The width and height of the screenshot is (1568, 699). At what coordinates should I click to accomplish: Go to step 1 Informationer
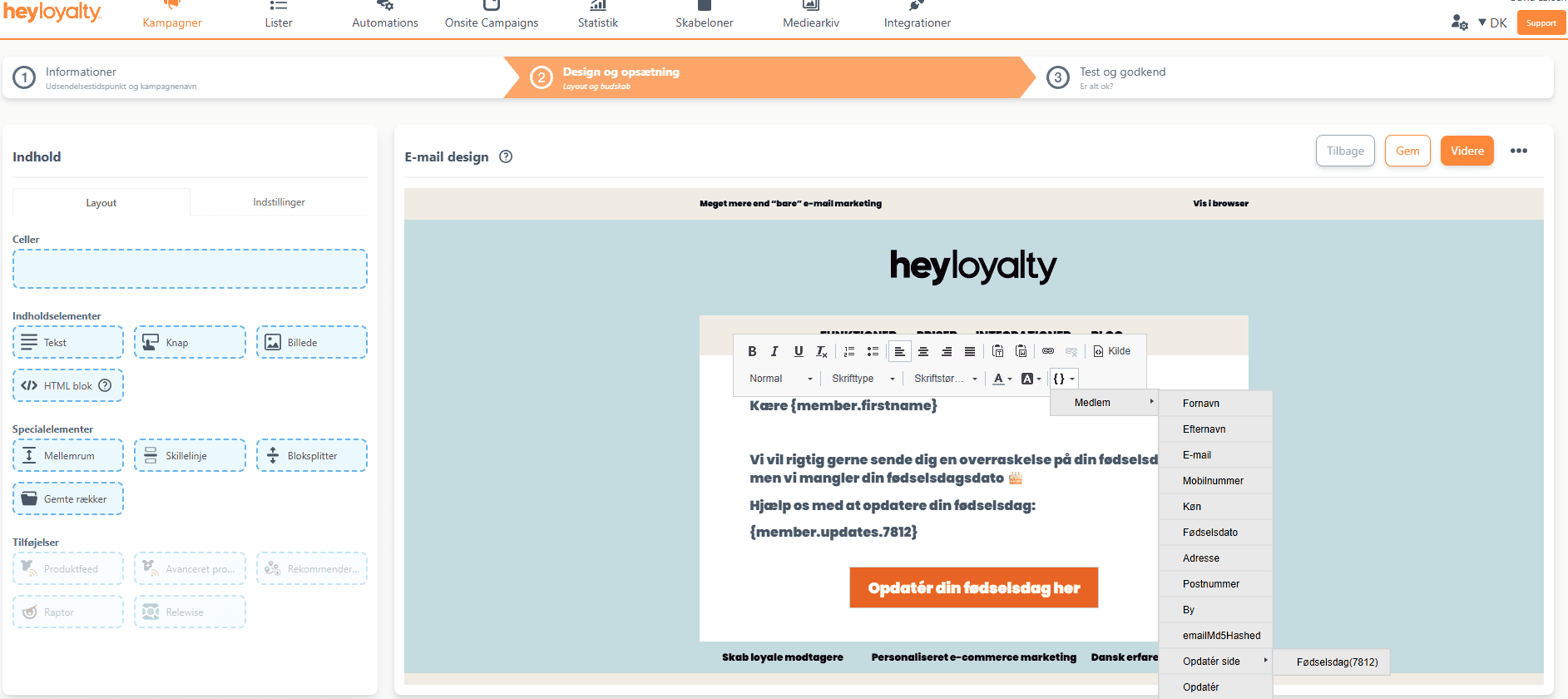tap(254, 77)
